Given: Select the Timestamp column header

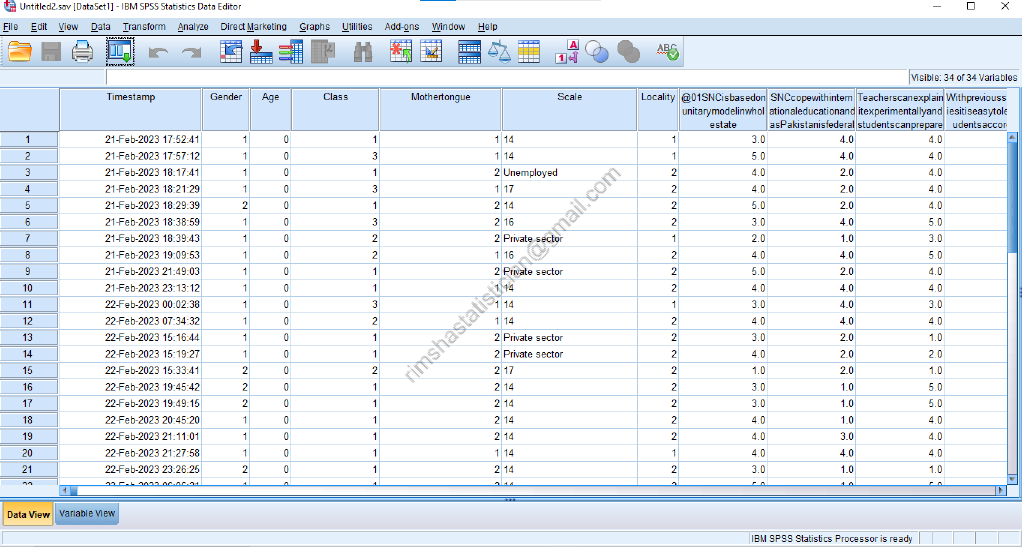Looking at the screenshot, I should point(131,110).
